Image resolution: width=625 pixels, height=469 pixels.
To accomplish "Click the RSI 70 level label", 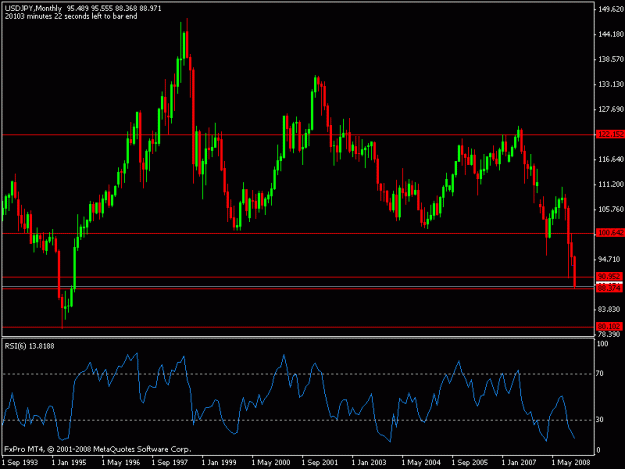I will pos(600,373).
